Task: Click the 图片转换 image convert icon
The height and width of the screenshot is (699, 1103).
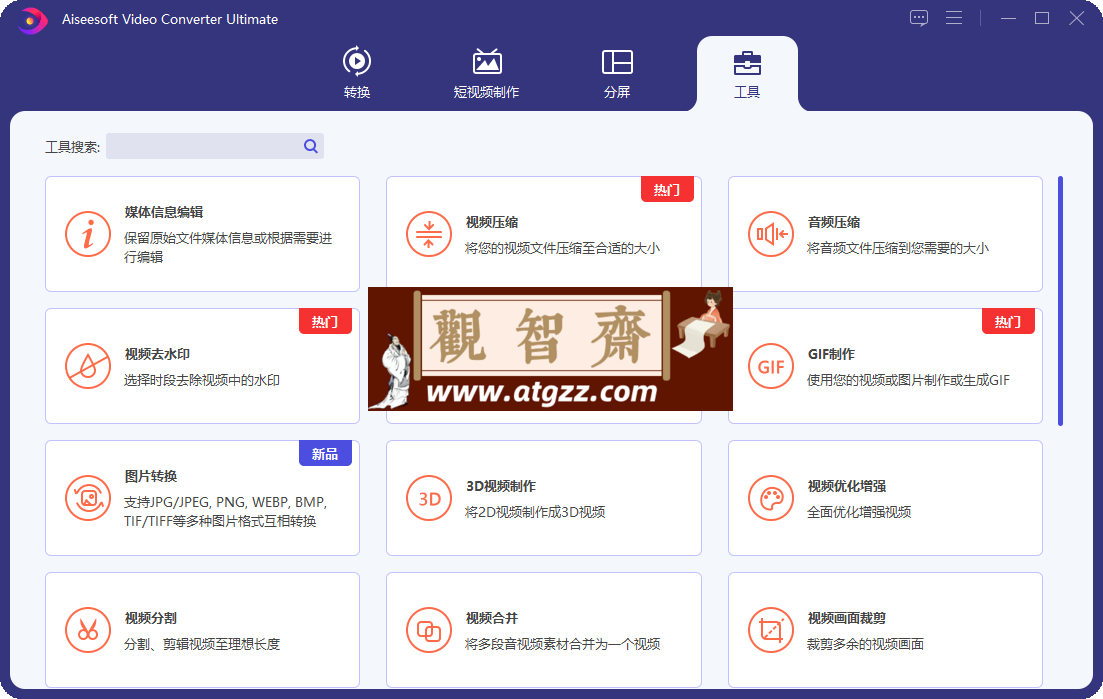Action: (x=88, y=498)
